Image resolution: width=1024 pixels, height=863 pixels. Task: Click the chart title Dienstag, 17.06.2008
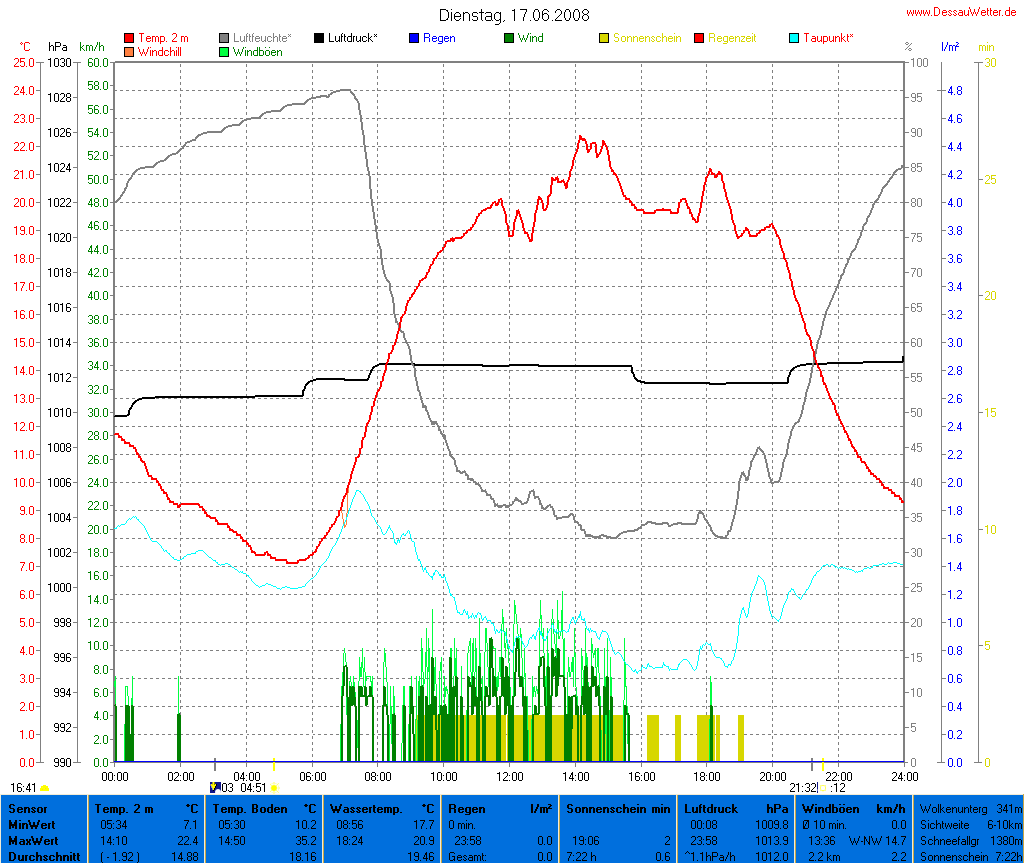pos(514,15)
